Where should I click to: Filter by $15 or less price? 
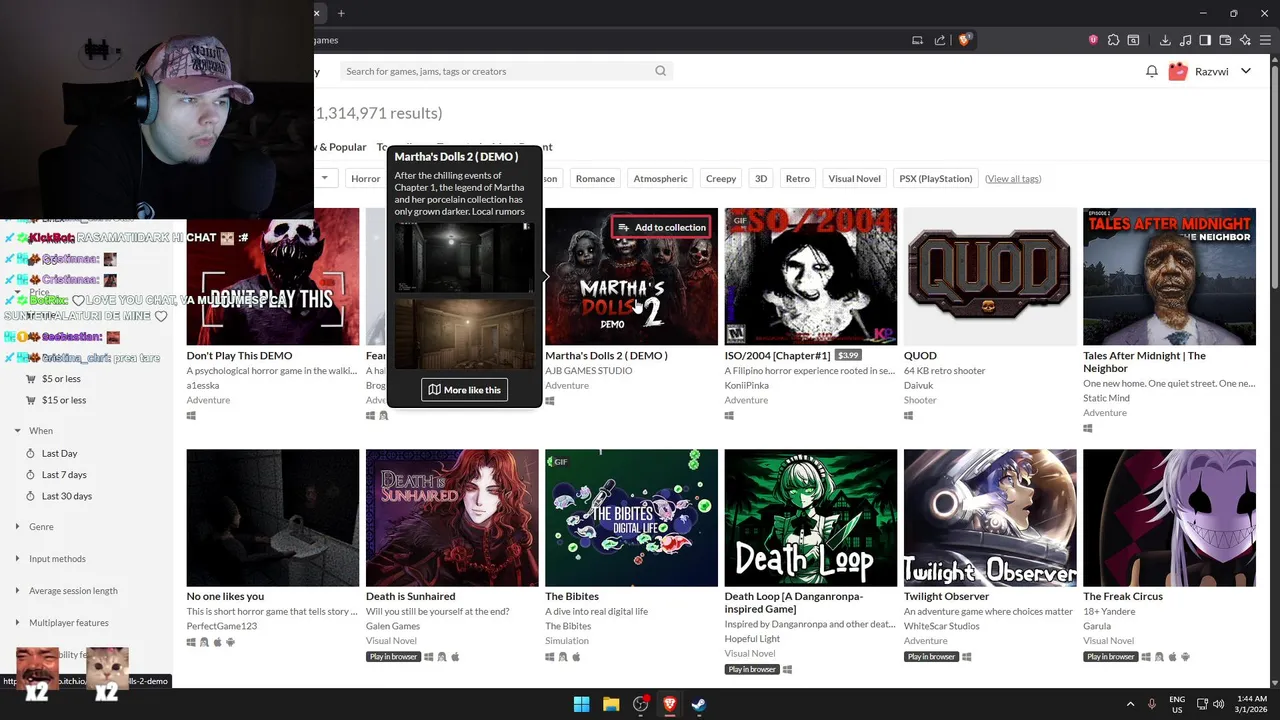[64, 400]
